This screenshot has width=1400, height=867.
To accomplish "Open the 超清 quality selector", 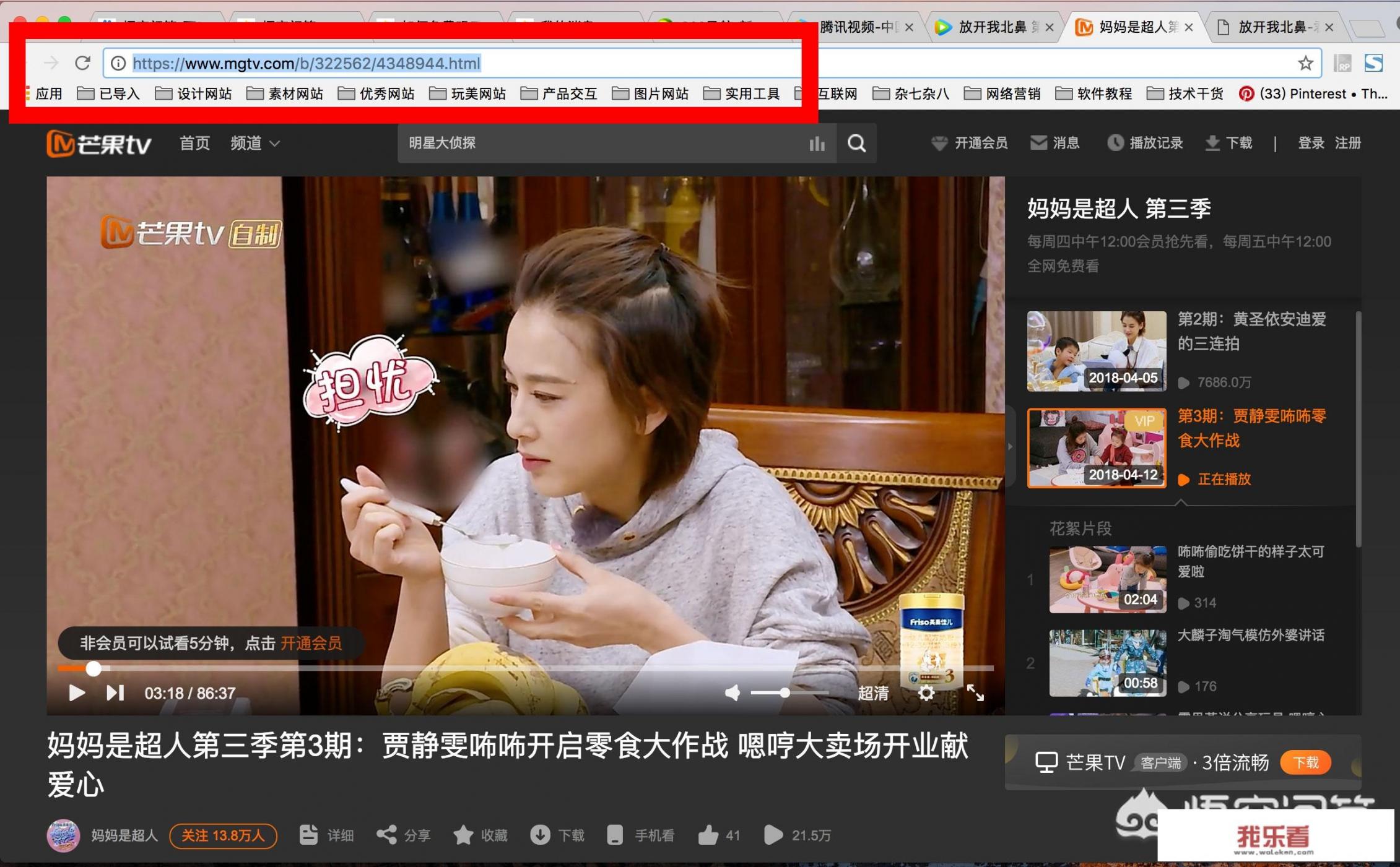I will pos(873,693).
